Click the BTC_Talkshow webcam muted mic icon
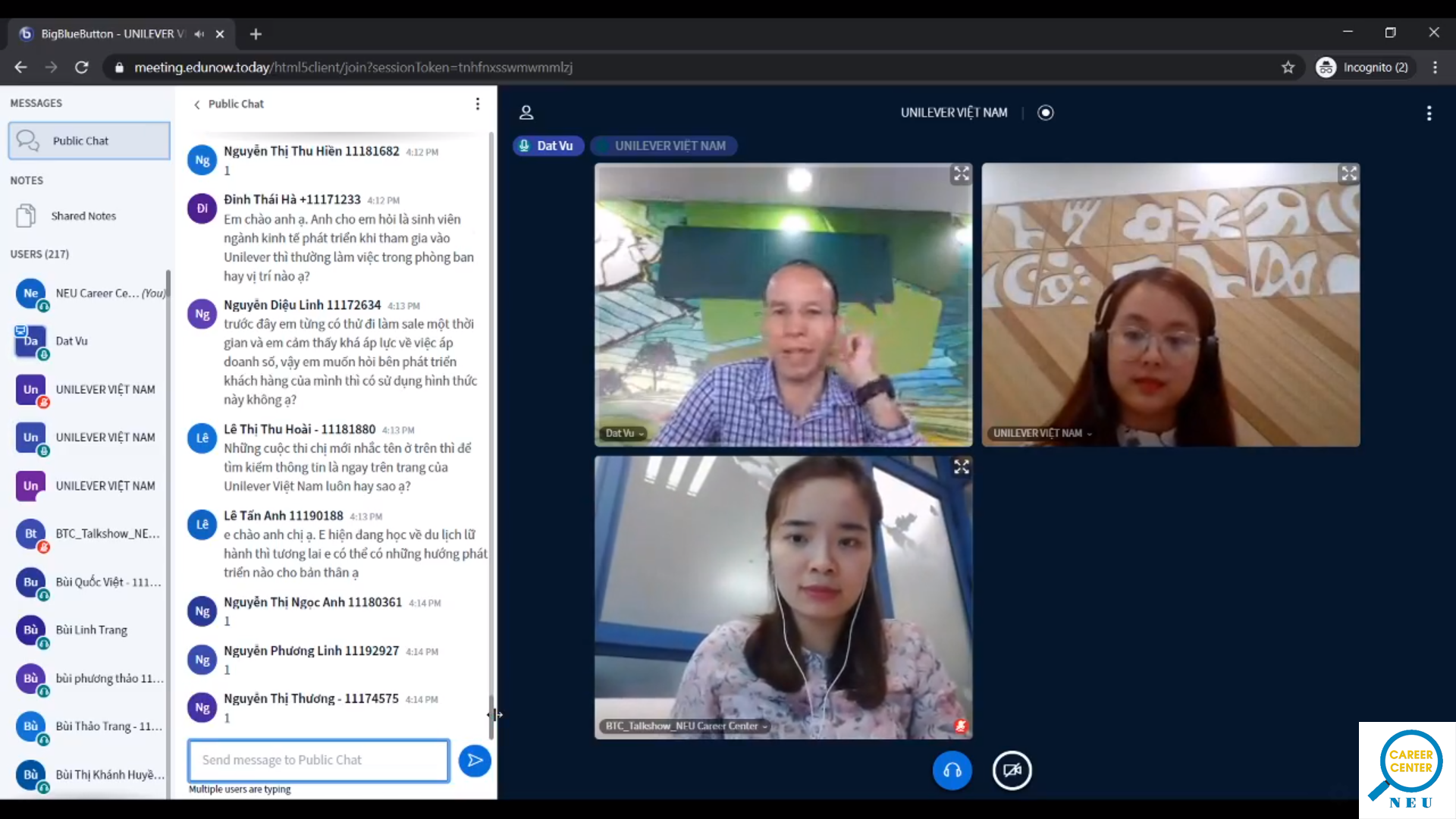 coord(961,726)
